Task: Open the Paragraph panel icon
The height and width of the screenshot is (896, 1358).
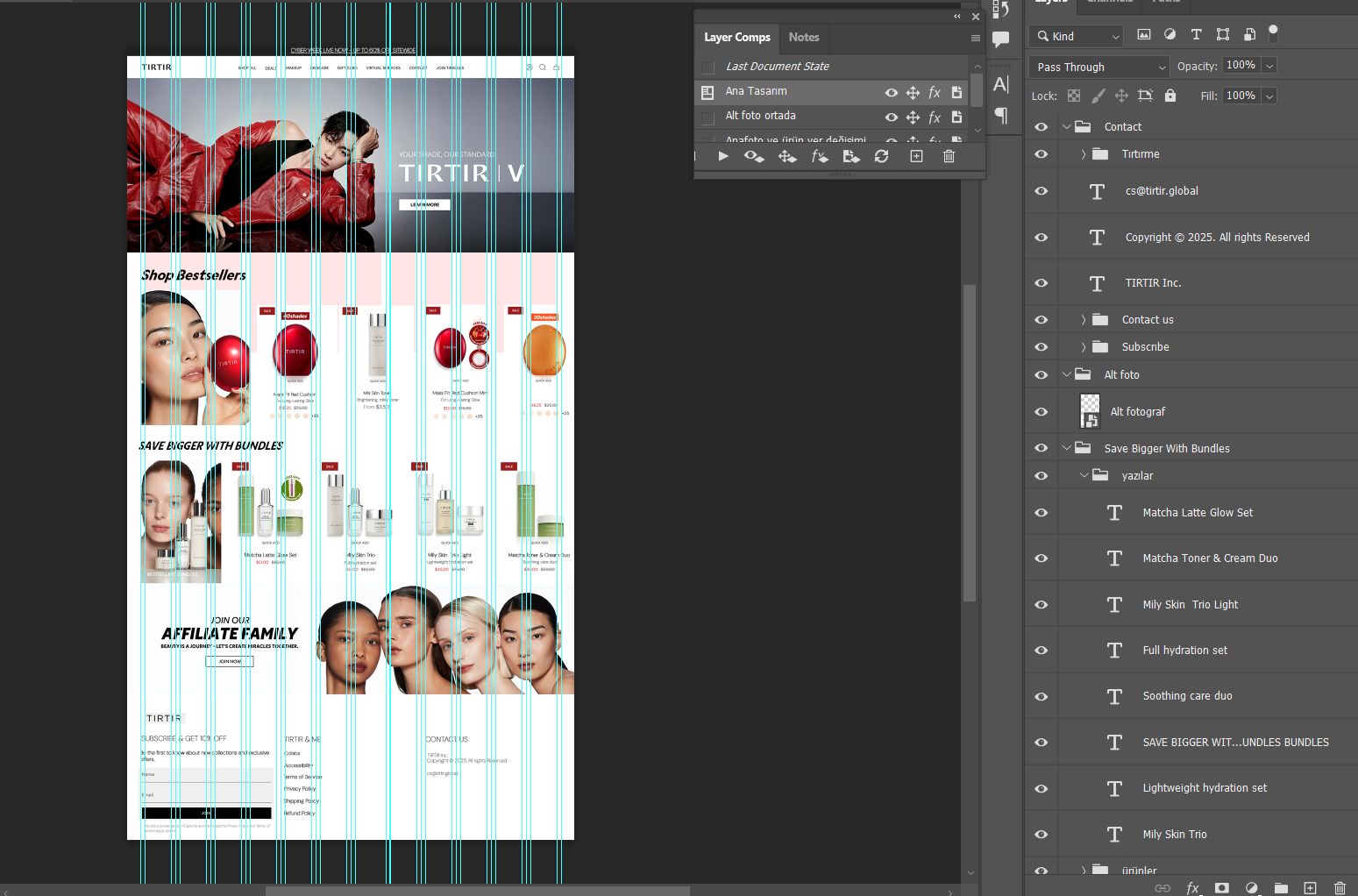Action: pos(1001,116)
